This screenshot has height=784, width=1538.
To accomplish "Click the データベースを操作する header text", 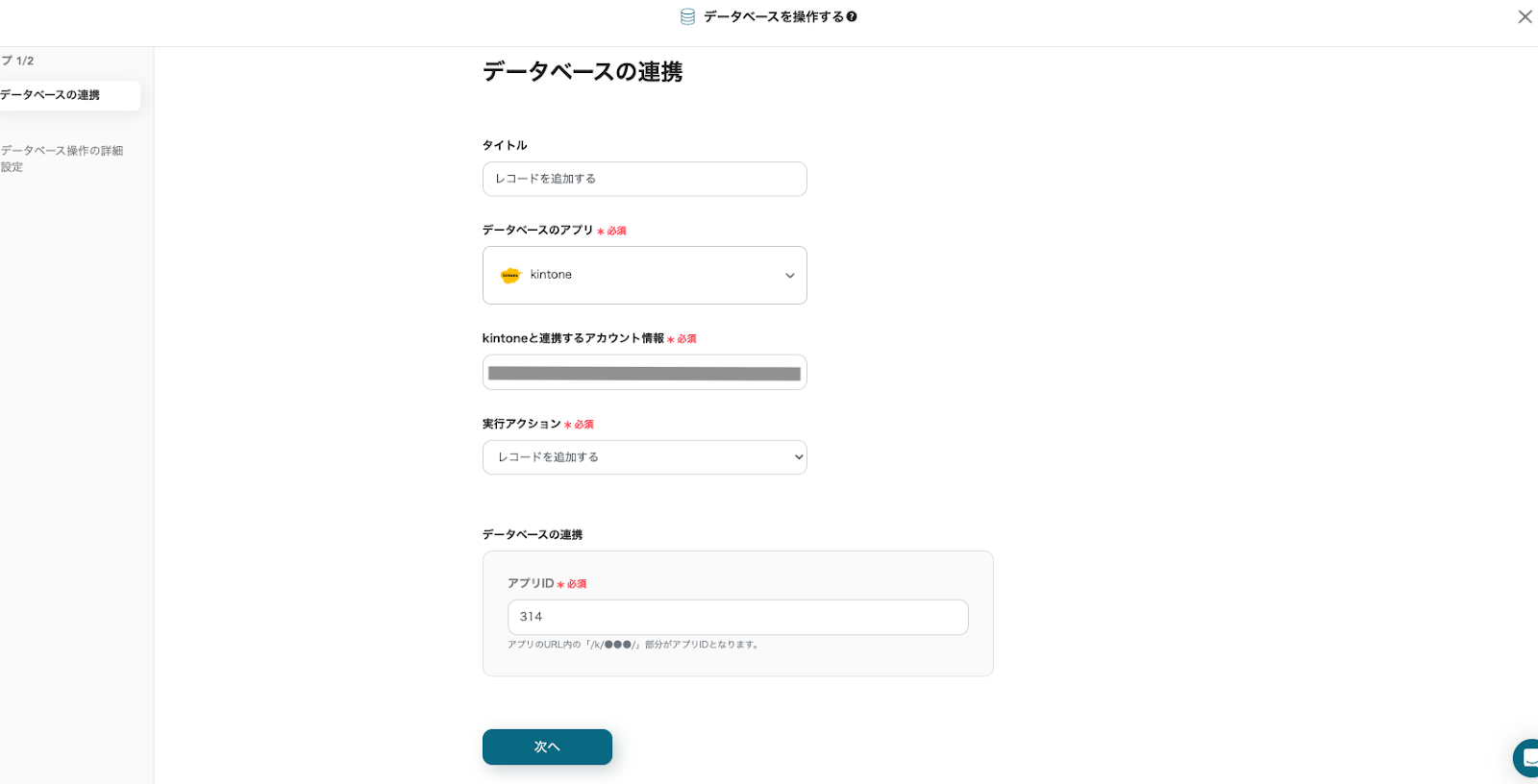I will [x=773, y=16].
